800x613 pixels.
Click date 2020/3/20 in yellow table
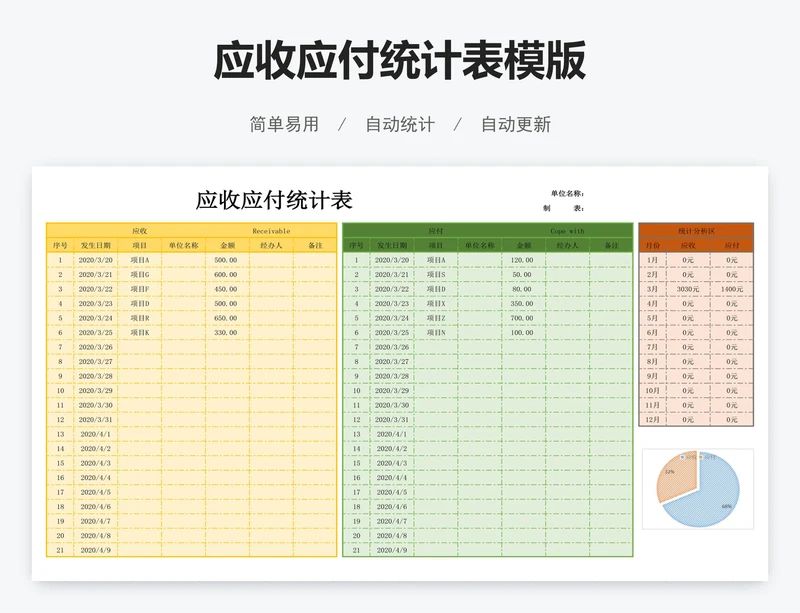95,260
